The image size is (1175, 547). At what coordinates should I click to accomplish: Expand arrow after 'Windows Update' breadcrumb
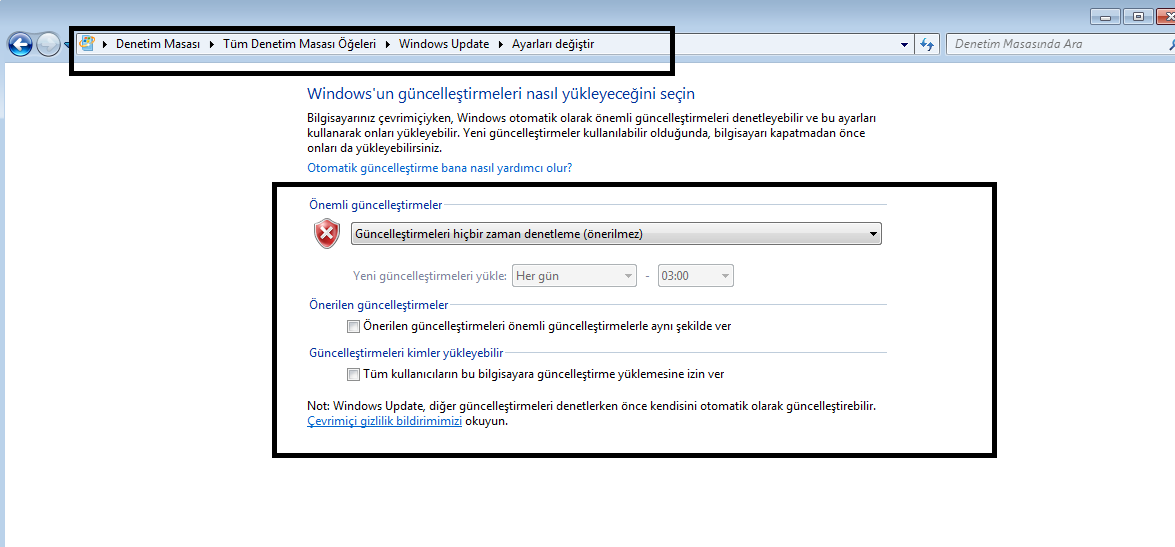coord(501,44)
